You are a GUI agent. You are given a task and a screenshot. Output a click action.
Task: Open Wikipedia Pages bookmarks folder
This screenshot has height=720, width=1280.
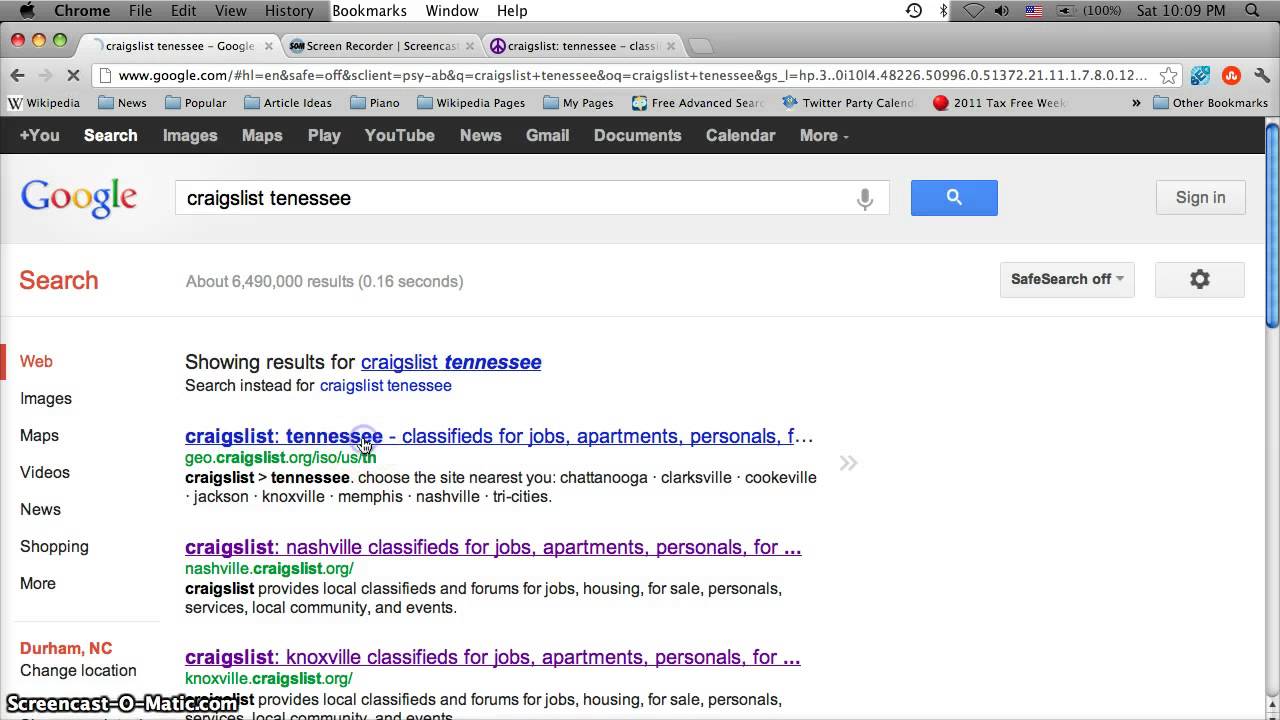point(471,103)
